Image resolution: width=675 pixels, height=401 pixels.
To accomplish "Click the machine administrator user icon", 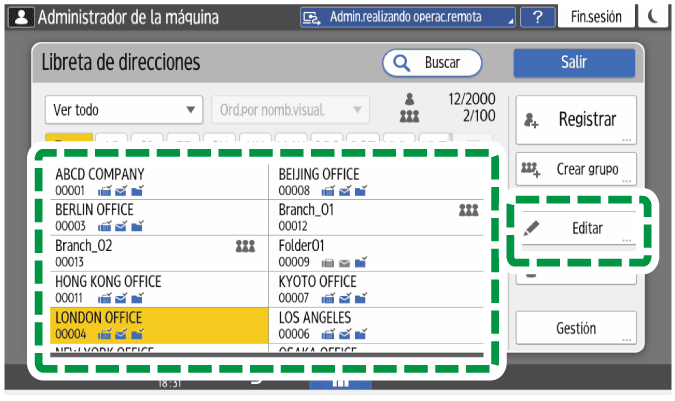I will pyautogui.click(x=19, y=17).
